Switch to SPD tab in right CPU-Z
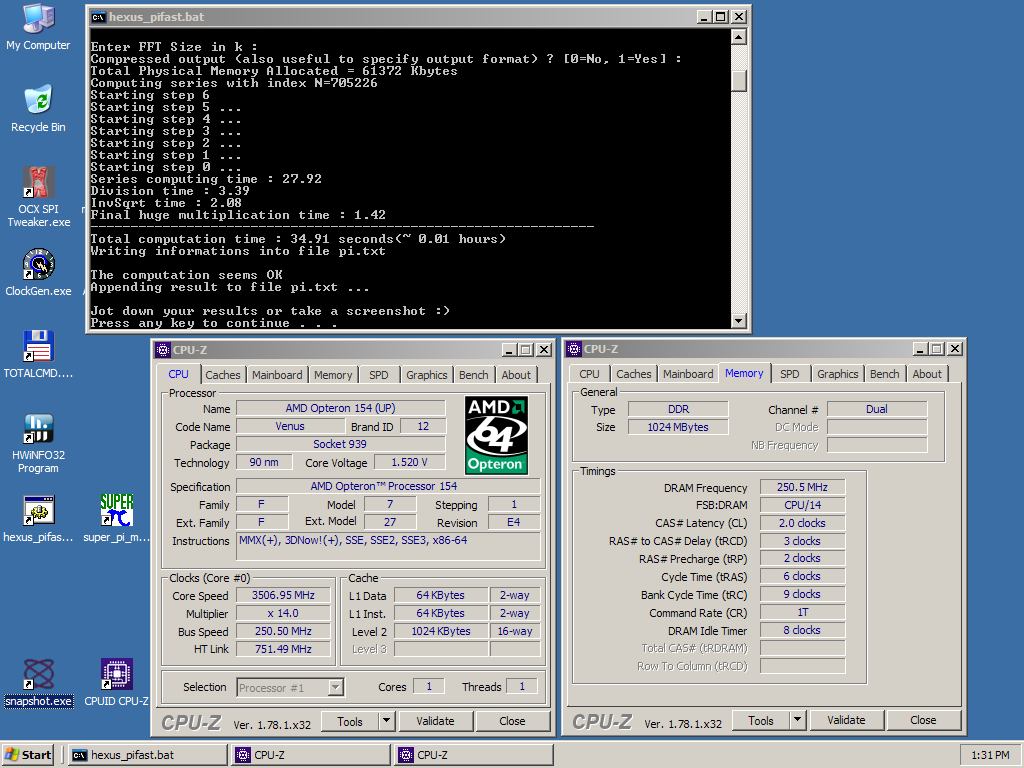 [x=790, y=374]
